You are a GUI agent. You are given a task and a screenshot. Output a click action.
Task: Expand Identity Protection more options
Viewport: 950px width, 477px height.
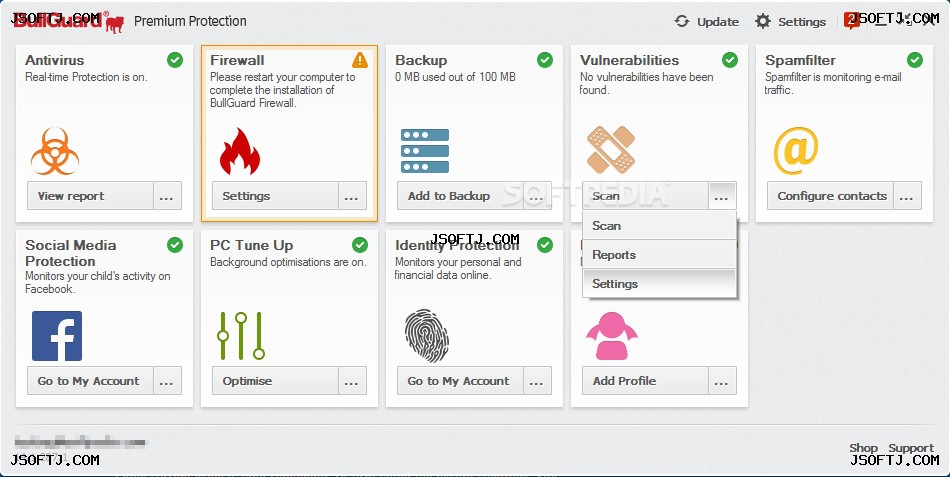point(537,381)
